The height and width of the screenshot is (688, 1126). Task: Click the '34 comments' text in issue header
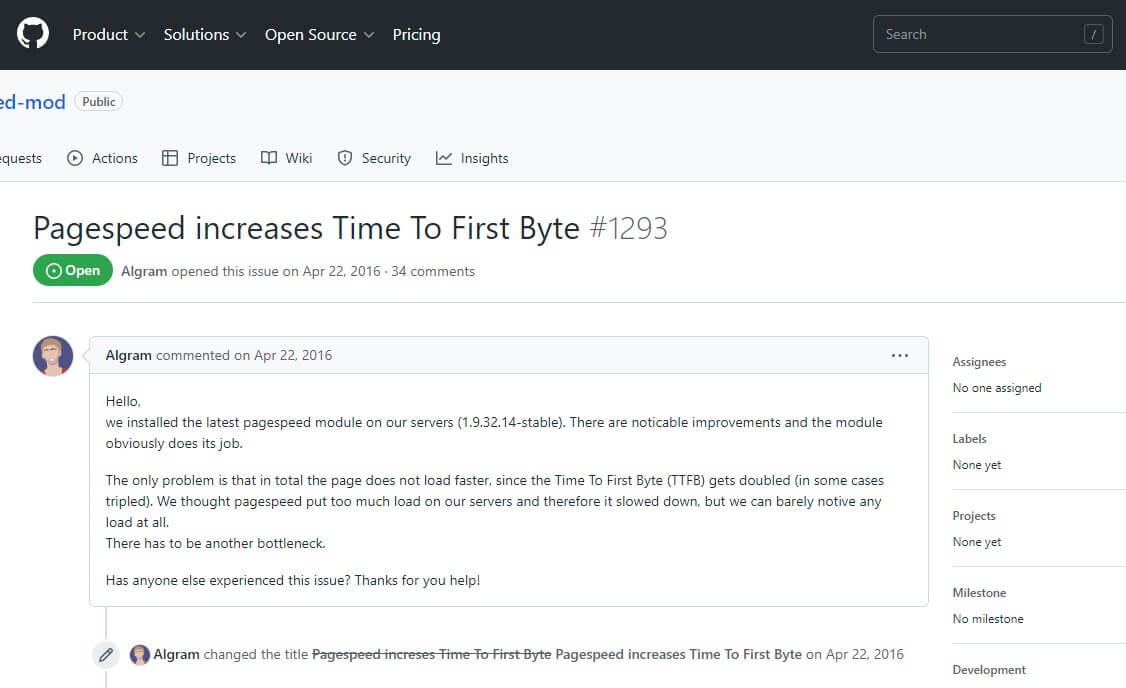click(433, 271)
